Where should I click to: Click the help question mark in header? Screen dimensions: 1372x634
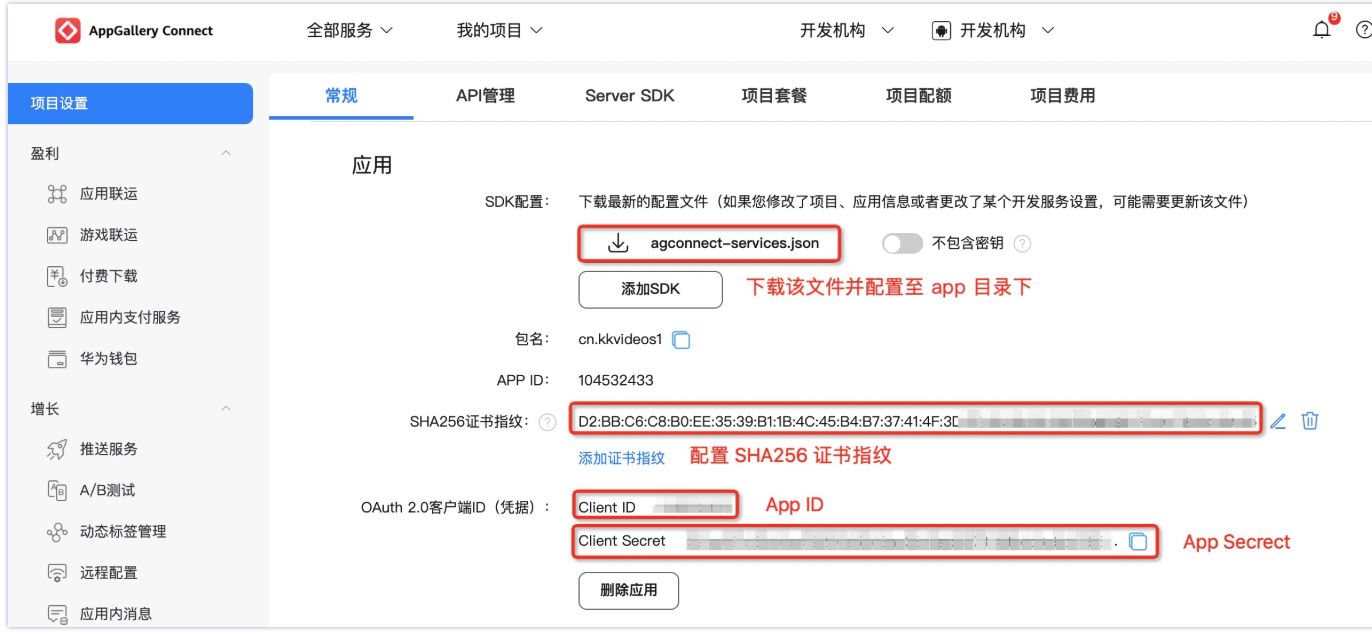1364,31
